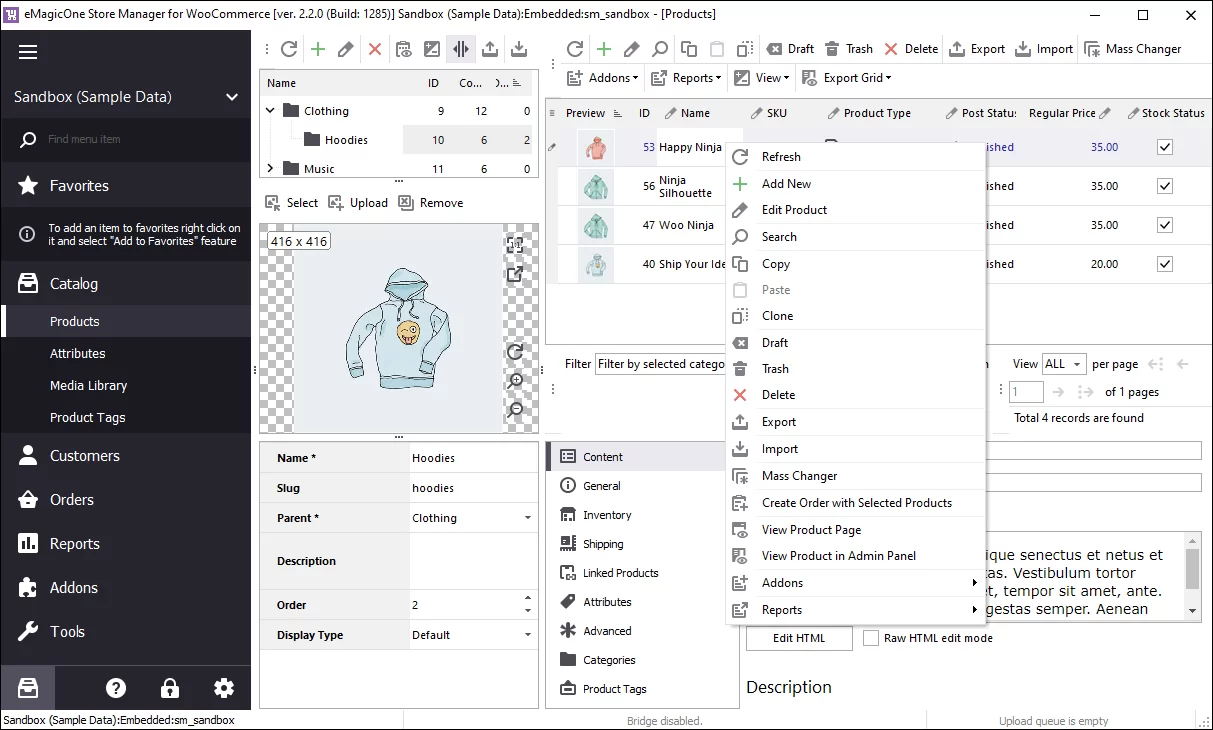Click refresh icon in products toolbar
This screenshot has width=1213, height=730.
tap(575, 49)
